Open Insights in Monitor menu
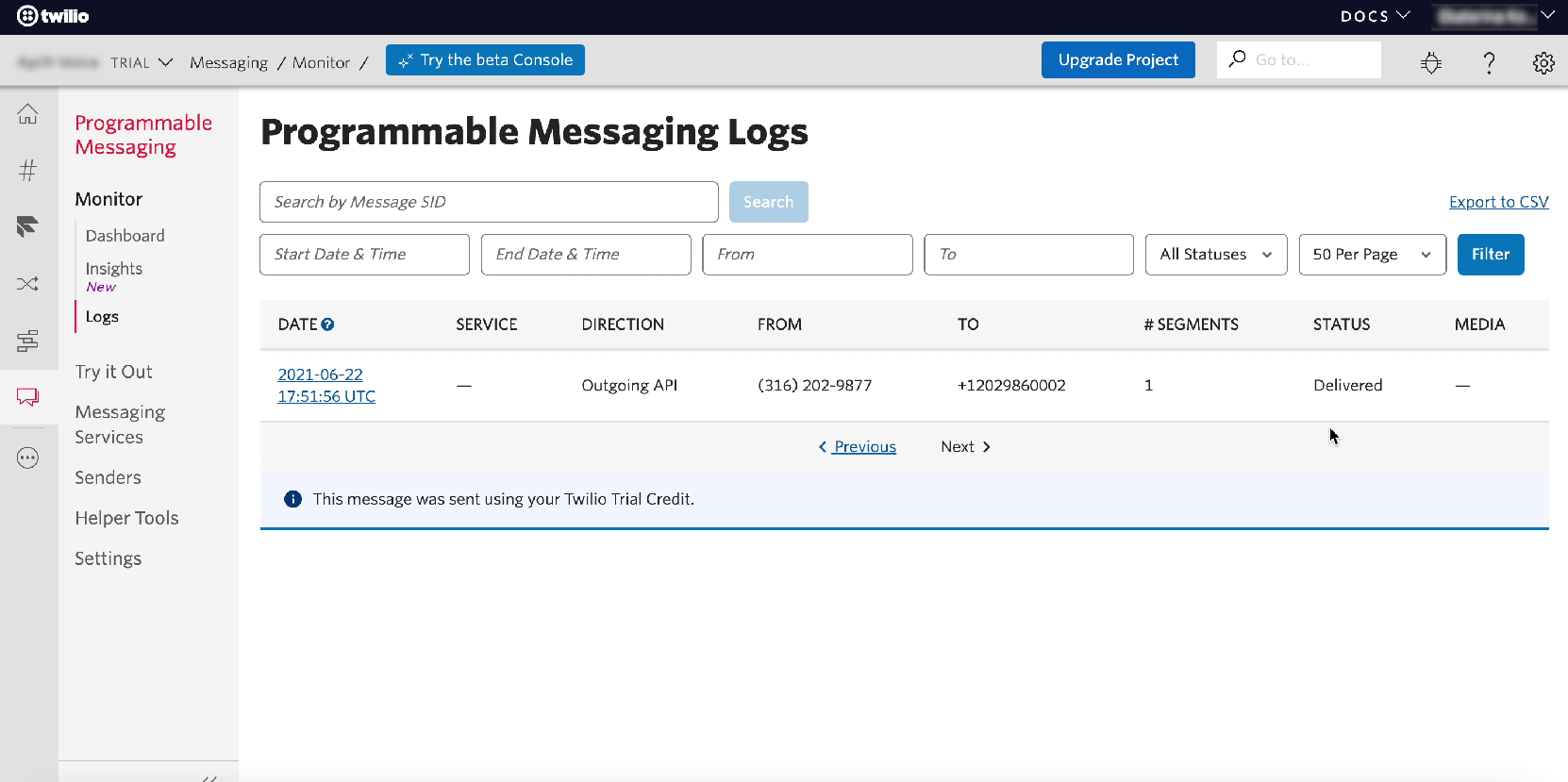 [114, 269]
